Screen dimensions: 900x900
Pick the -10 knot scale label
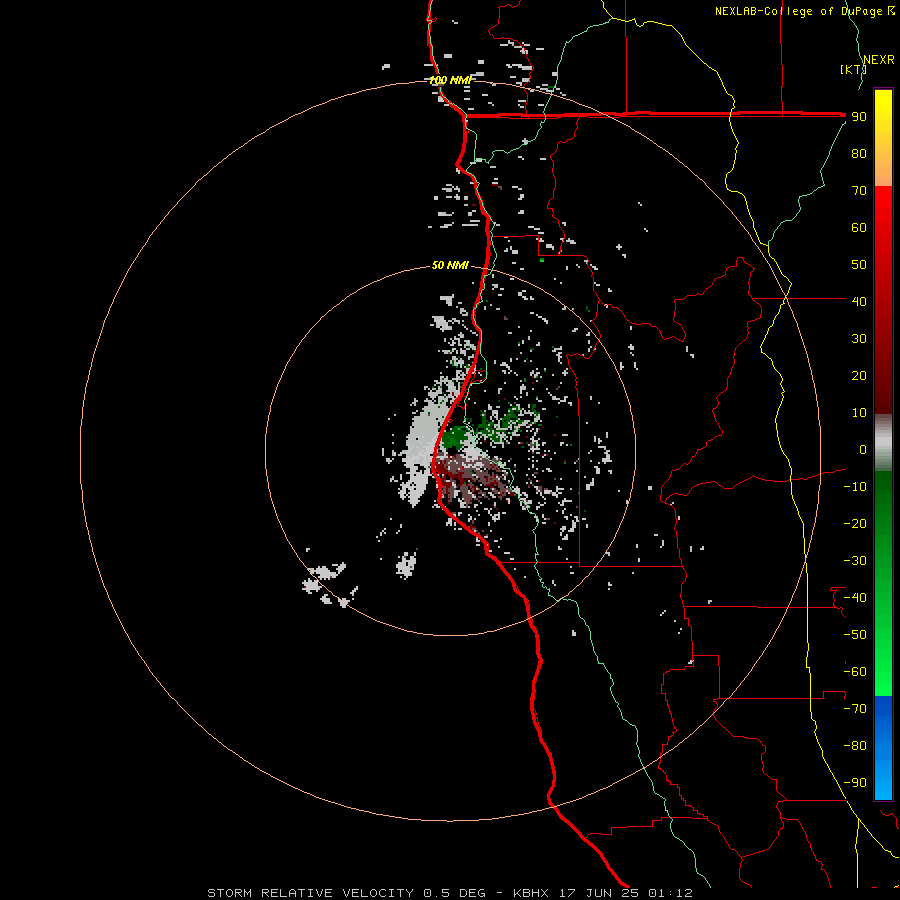click(855, 487)
